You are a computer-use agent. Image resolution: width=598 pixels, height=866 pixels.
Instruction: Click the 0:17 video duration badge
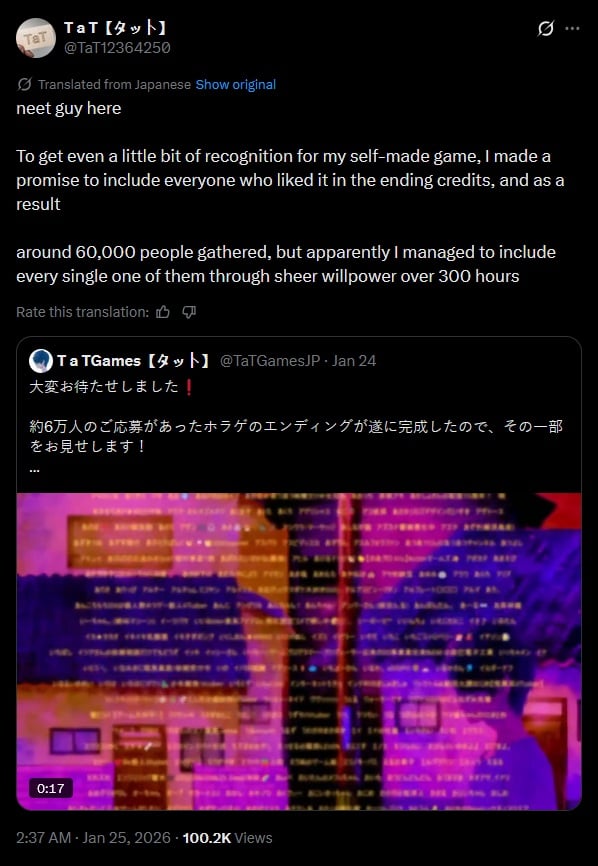[x=51, y=788]
